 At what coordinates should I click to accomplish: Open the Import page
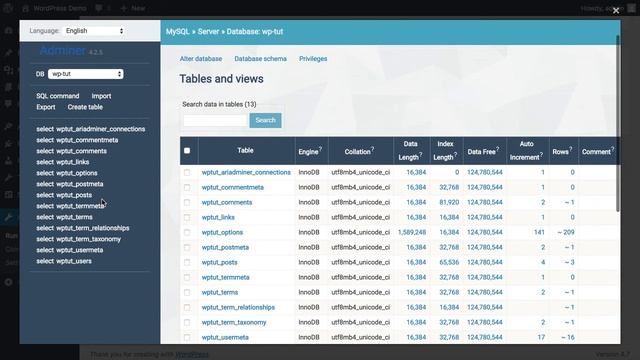click(x=101, y=96)
